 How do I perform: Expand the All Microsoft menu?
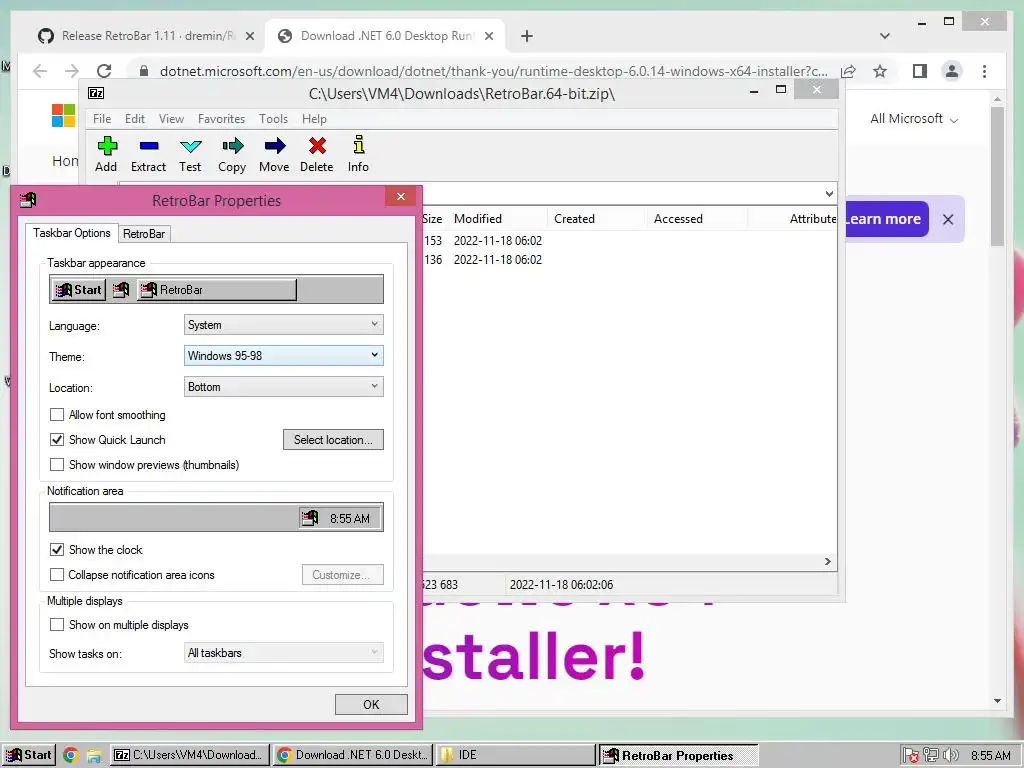[914, 119]
